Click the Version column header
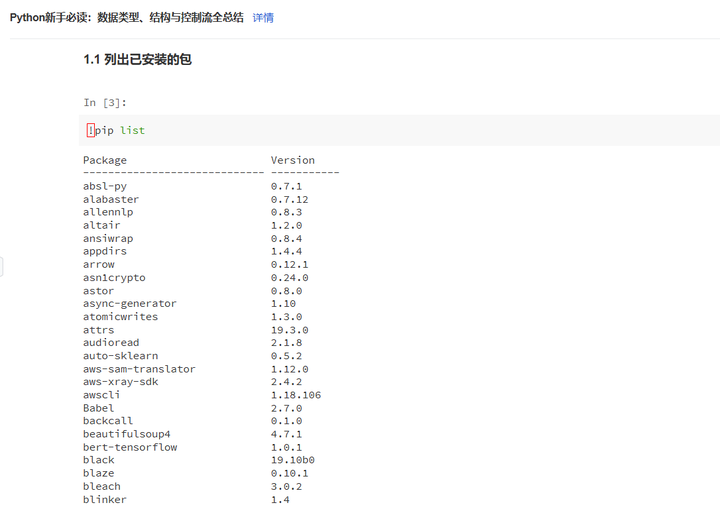Viewport: 720px width, 507px height. (x=292, y=160)
